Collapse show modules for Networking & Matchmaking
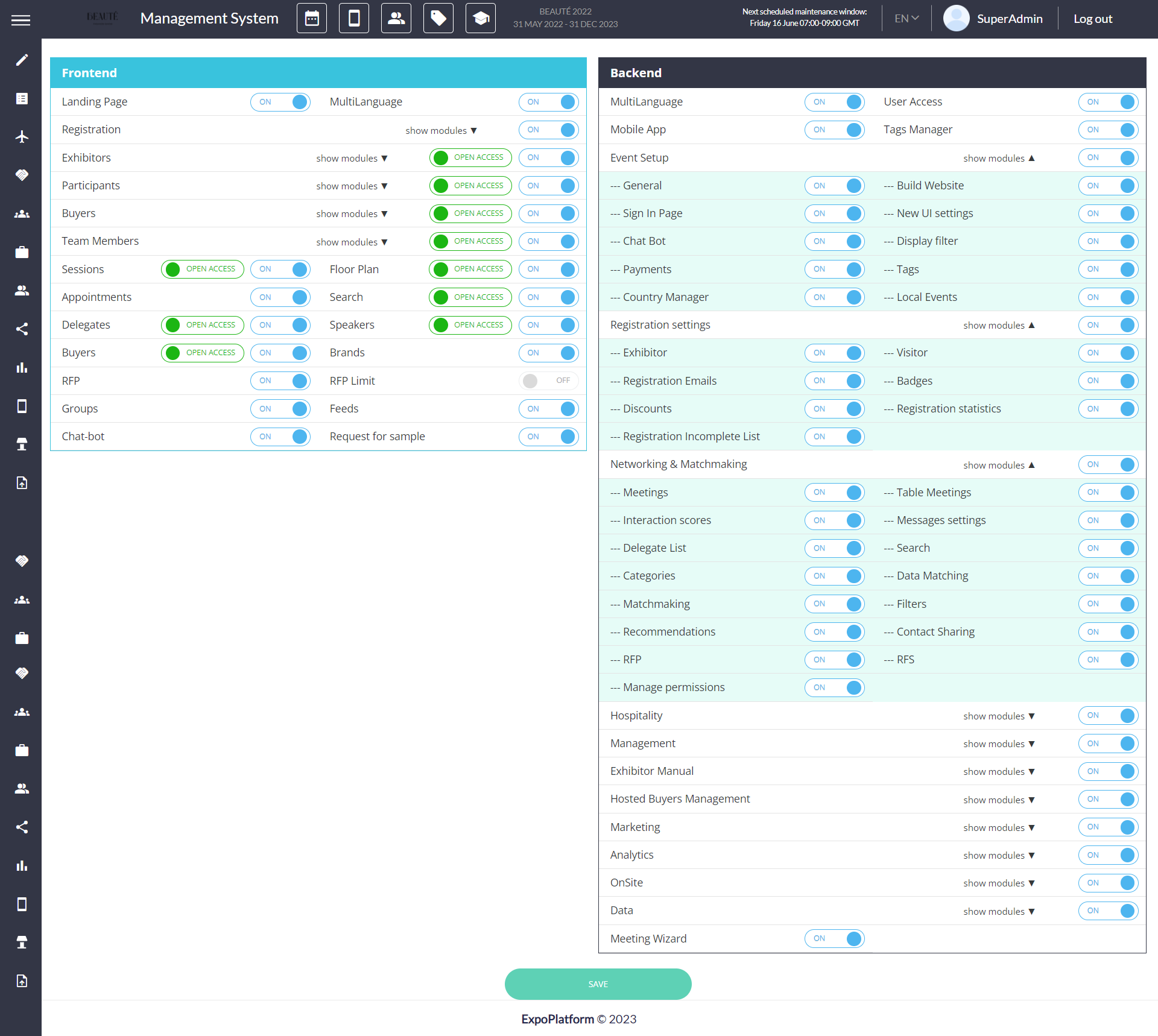The image size is (1158, 1036). click(999, 465)
